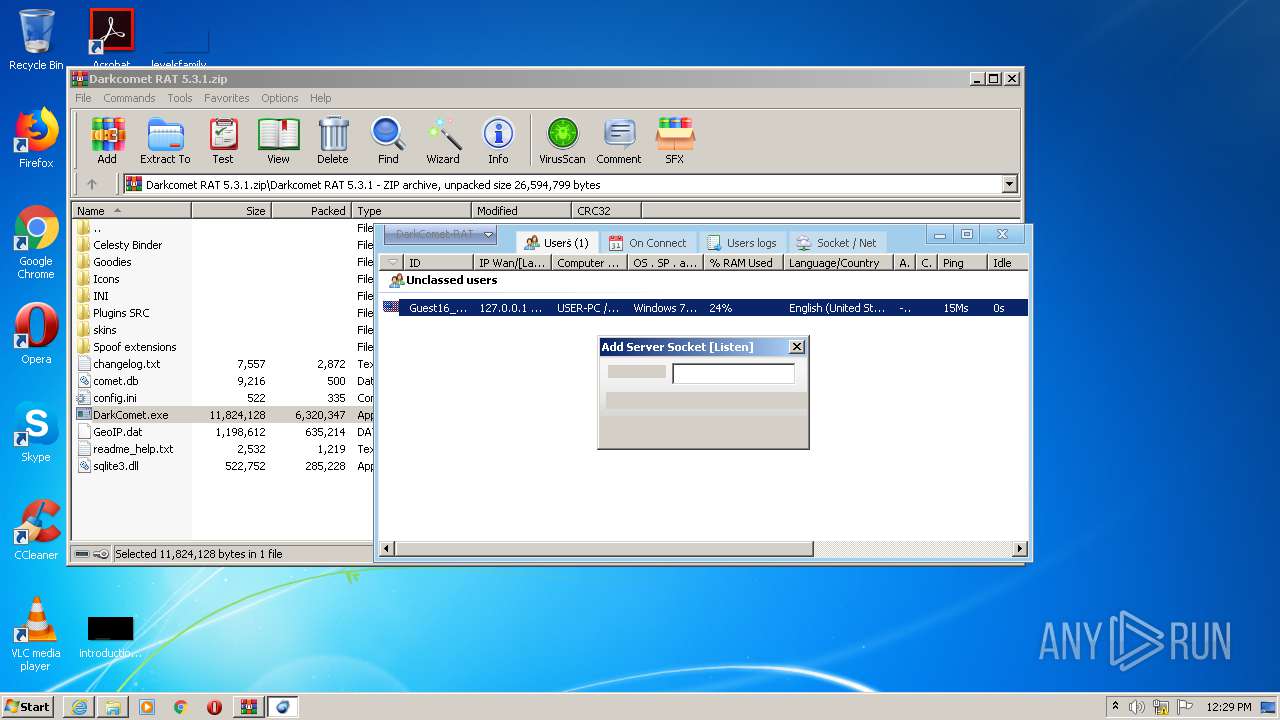
Task: Select the Guest16 user row
Action: point(705,308)
